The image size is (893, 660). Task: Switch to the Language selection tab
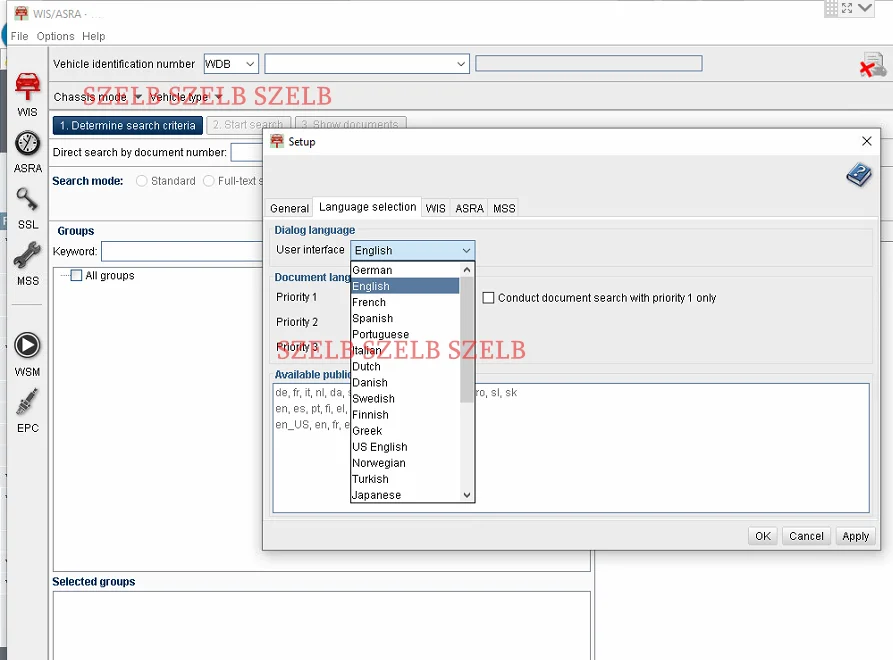pos(367,207)
